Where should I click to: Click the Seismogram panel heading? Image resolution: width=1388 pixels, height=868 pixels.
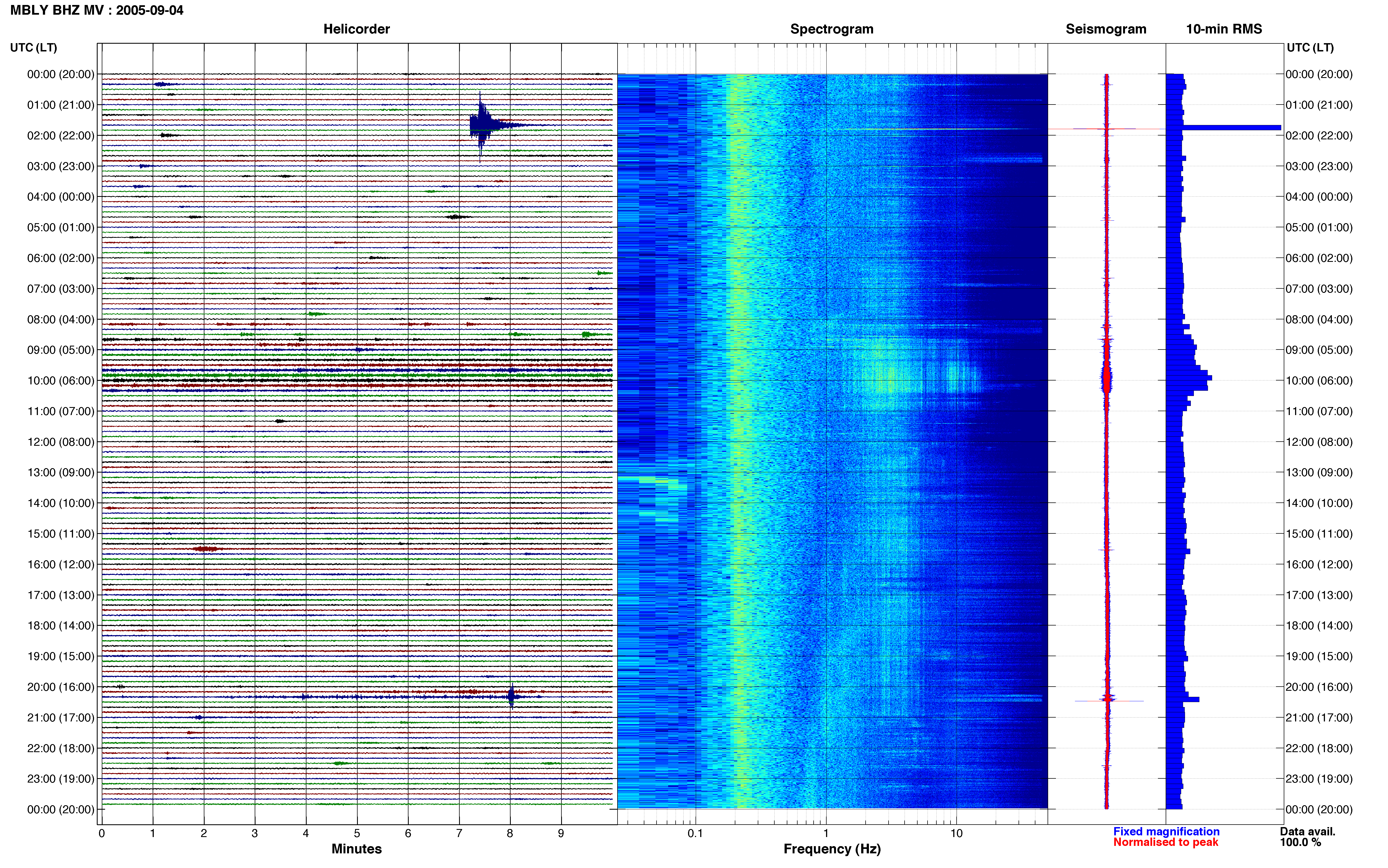[x=1106, y=29]
